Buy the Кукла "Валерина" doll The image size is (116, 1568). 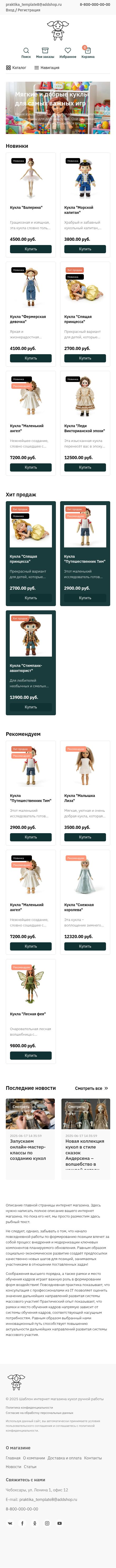30,249
